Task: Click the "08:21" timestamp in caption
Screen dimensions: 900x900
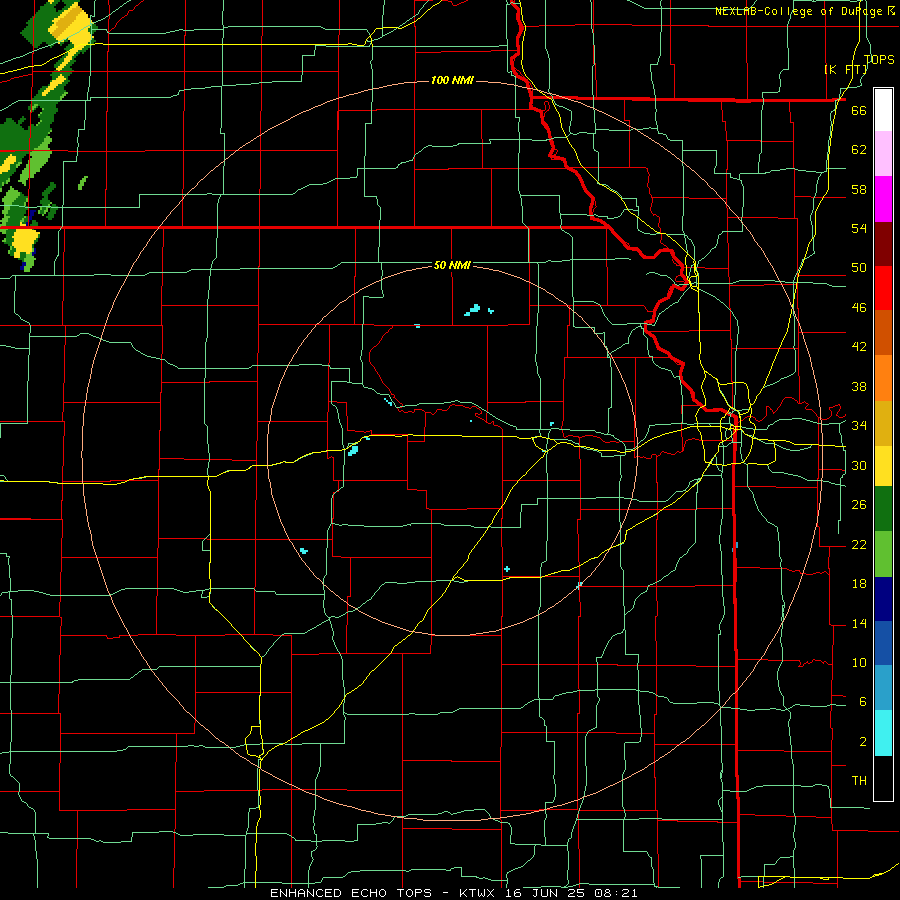Action: [618, 893]
